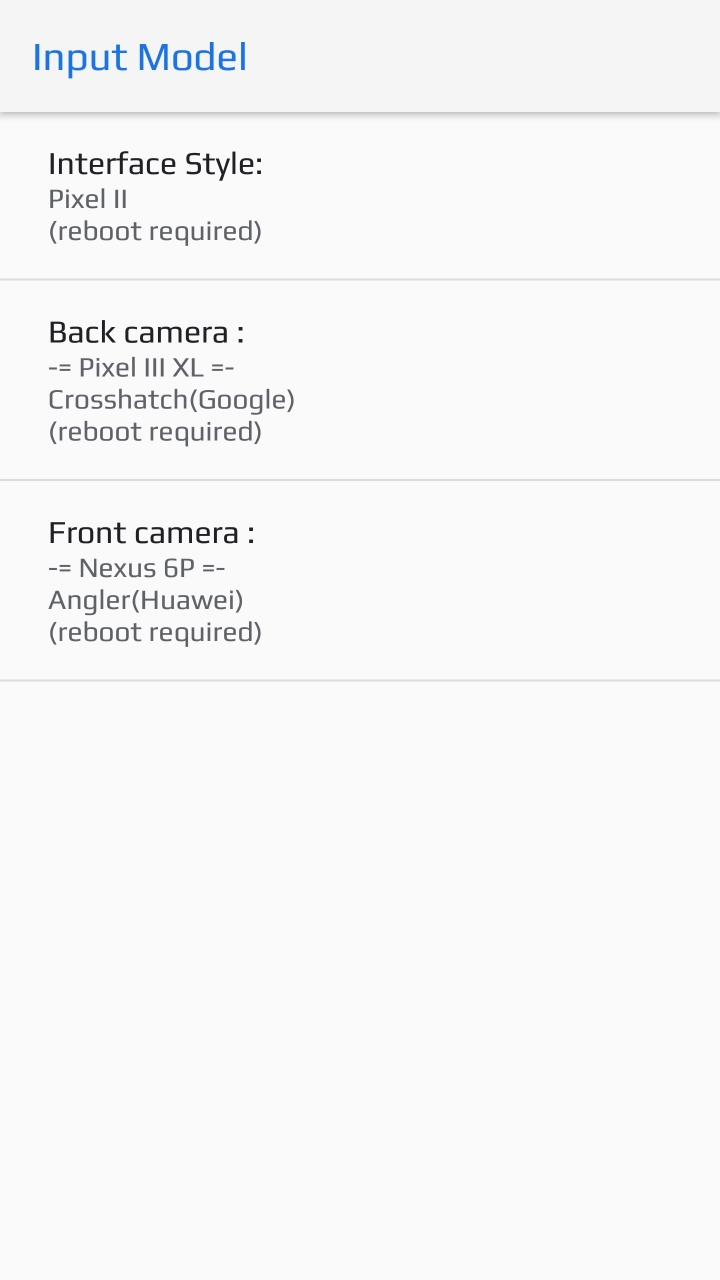Click the "Front camera :" label
This screenshot has width=720, height=1280.
pos(151,533)
